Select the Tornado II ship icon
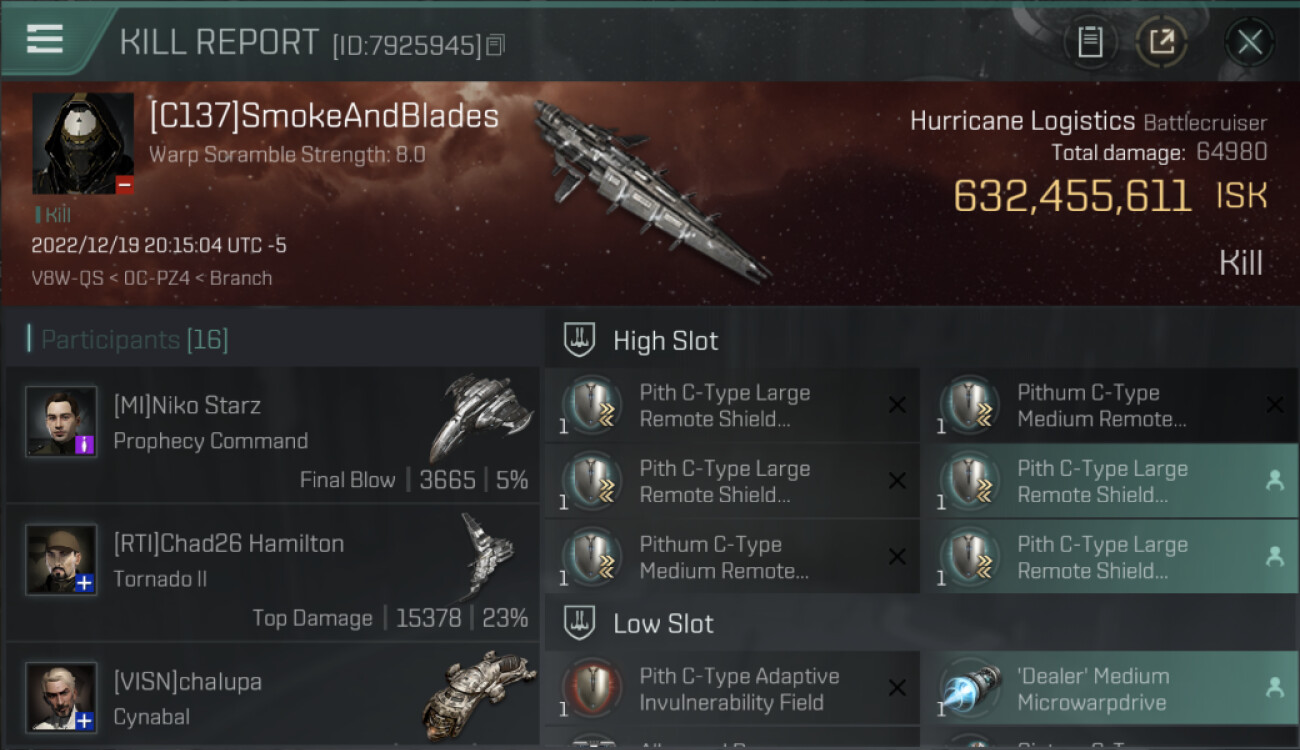The width and height of the screenshot is (1300, 750). click(487, 556)
